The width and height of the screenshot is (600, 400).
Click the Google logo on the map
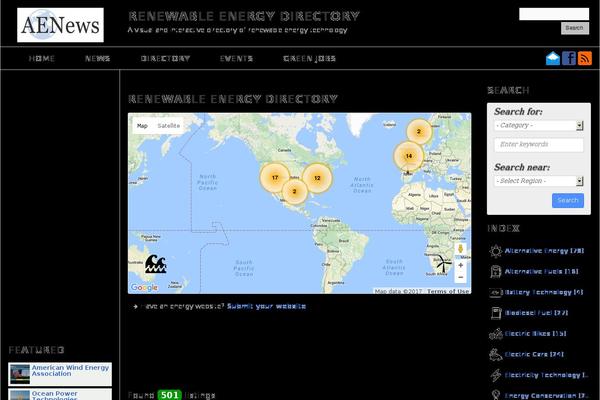pyautogui.click(x=144, y=287)
